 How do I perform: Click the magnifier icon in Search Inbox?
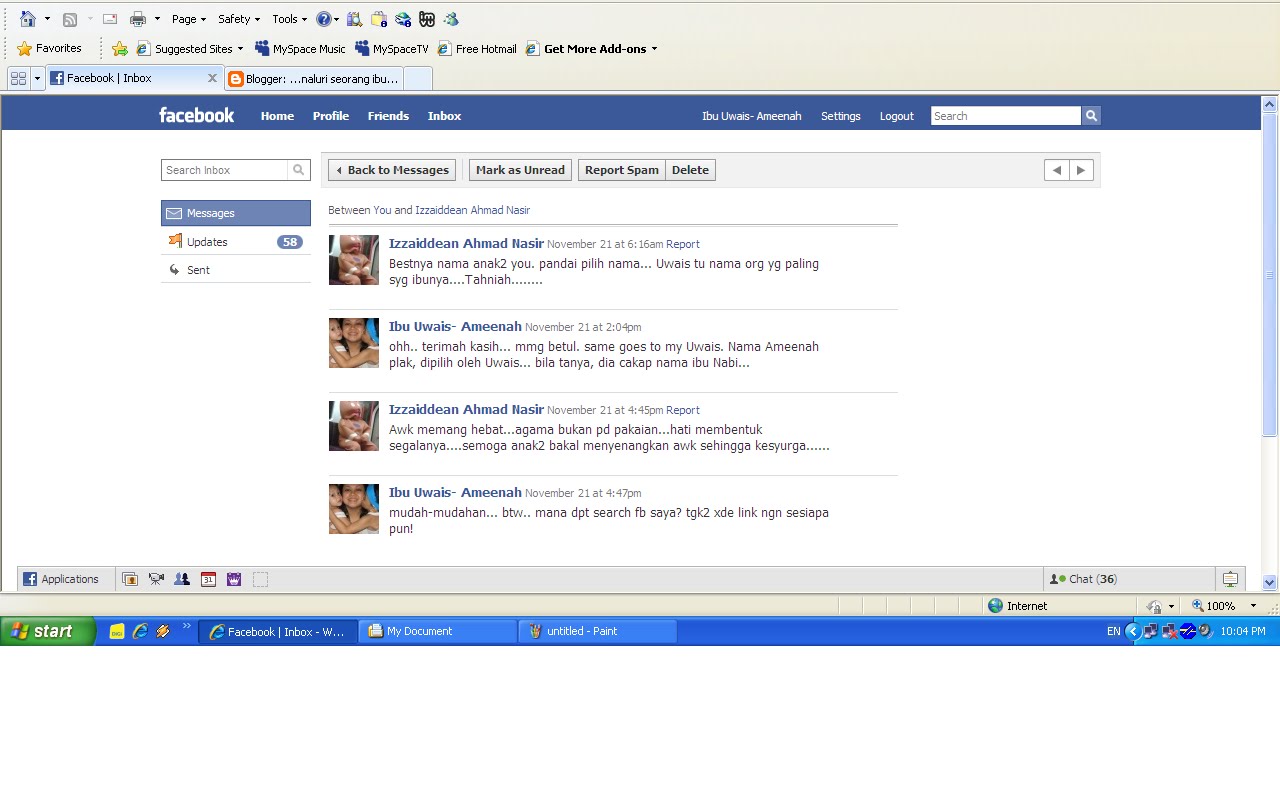[298, 170]
